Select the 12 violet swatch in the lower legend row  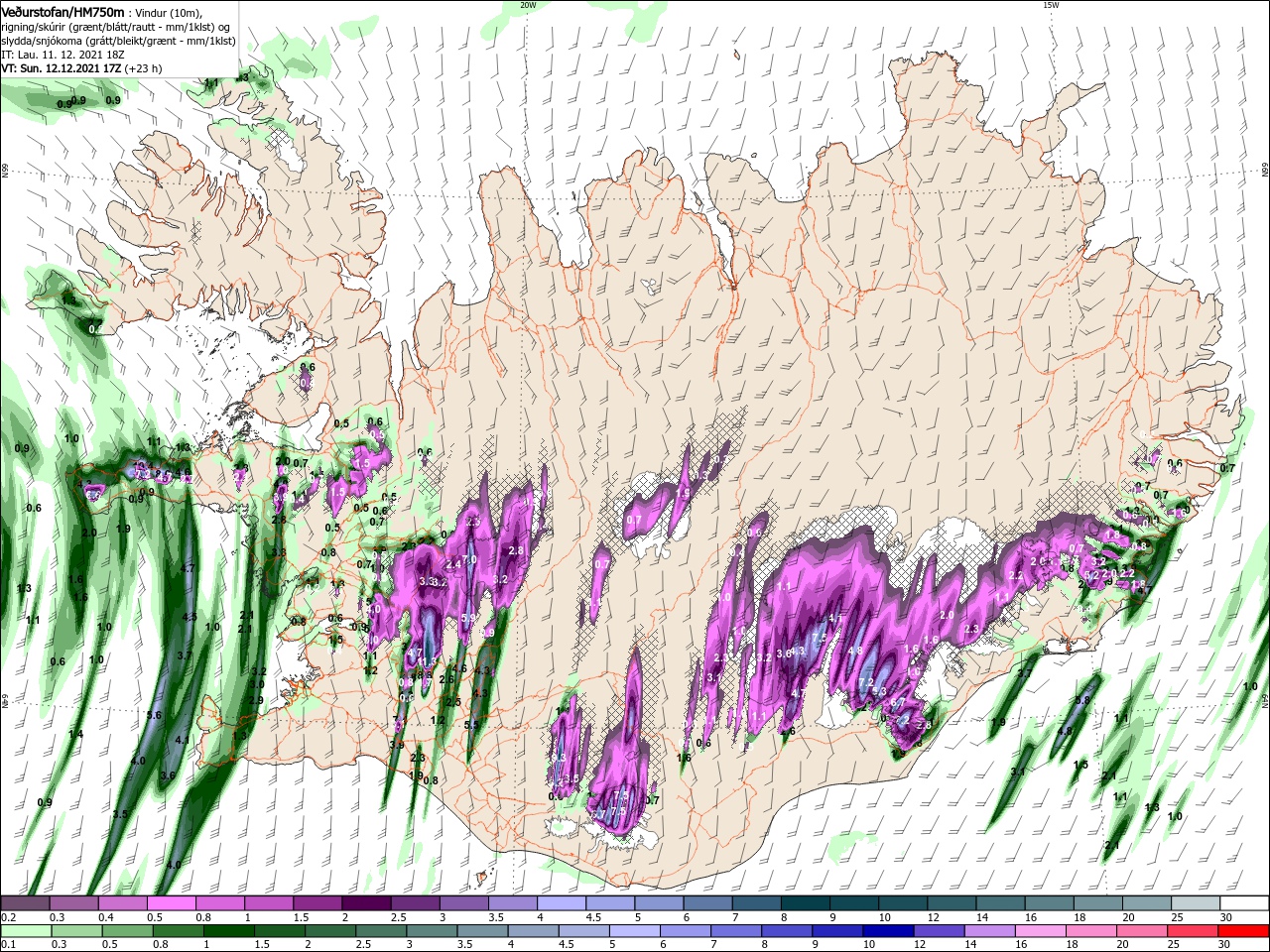click(938, 931)
